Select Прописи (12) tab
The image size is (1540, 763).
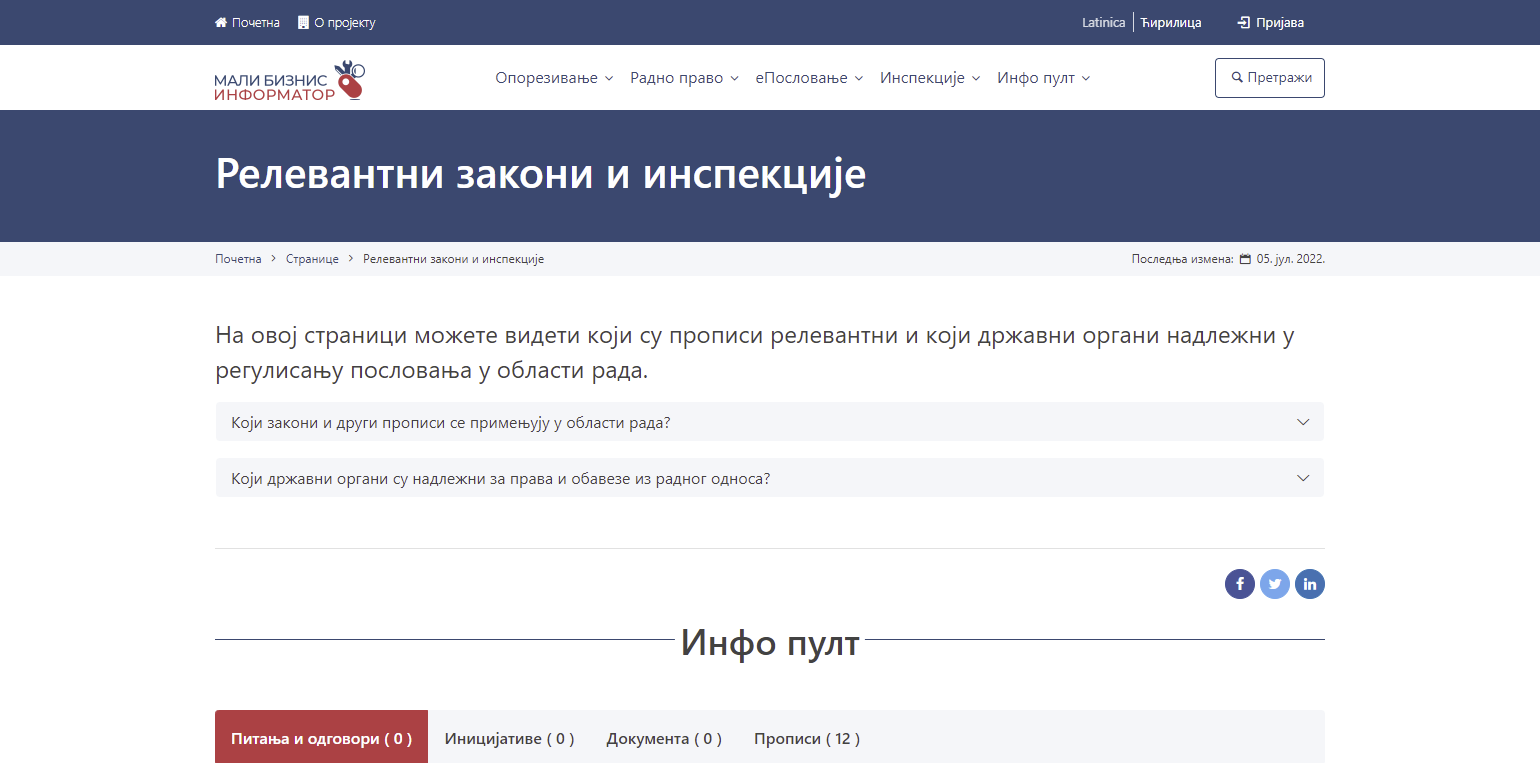click(x=807, y=738)
